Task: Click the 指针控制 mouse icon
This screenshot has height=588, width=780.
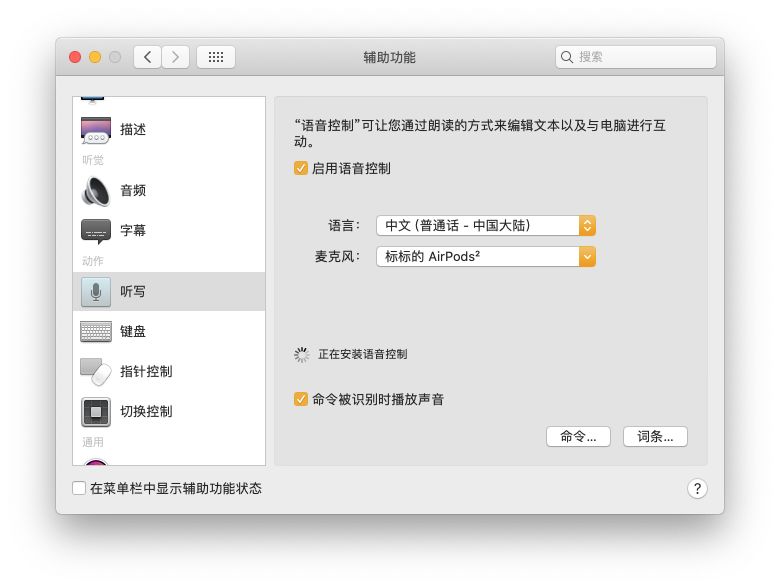Action: click(96, 372)
